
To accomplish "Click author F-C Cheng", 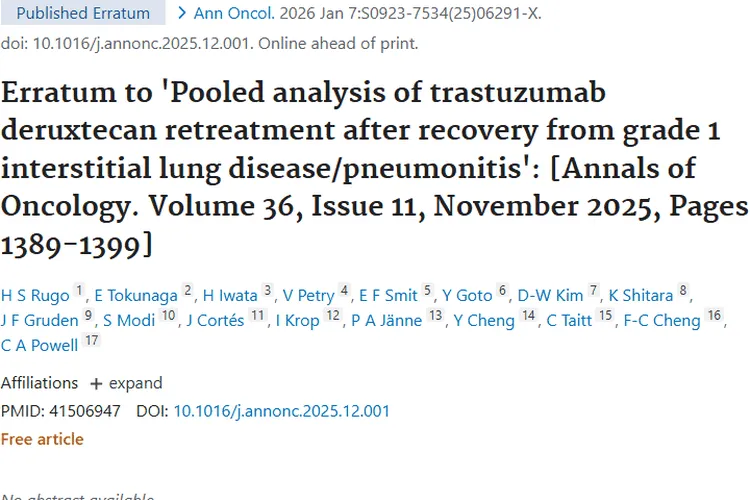I will [x=660, y=321].
